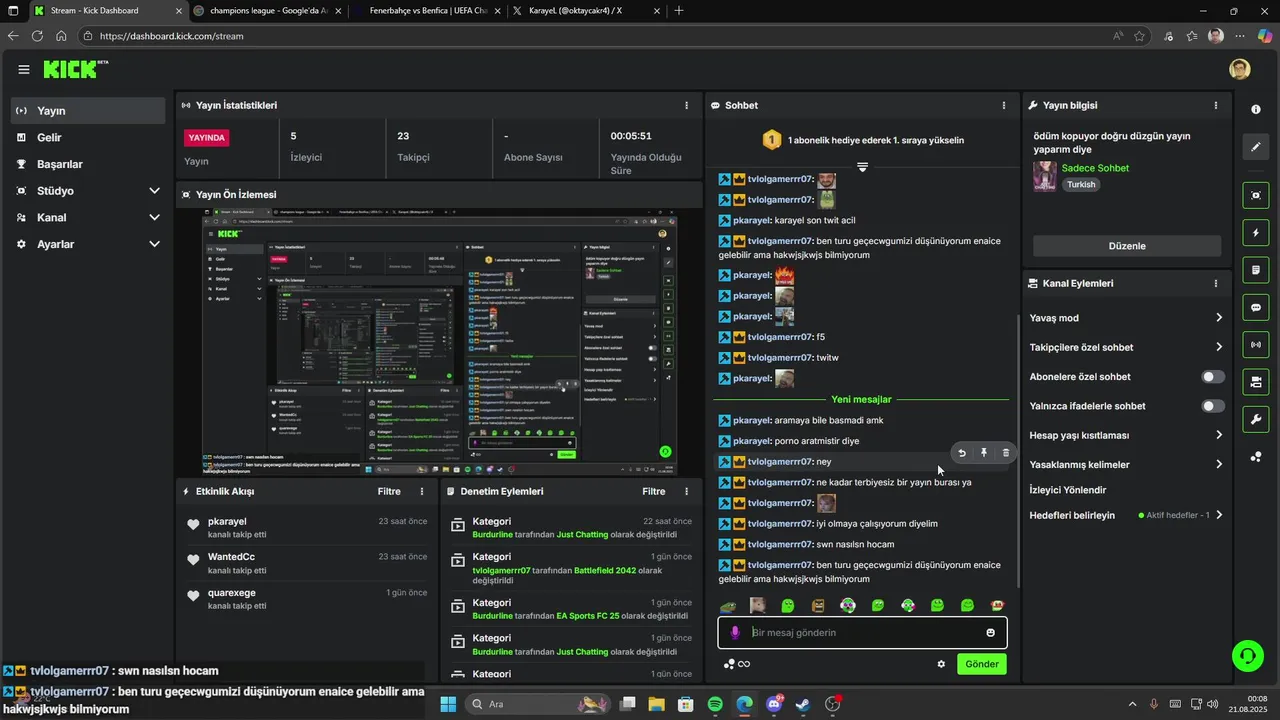Click the chat message input field
This screenshot has width=1280, height=720.
(862, 633)
